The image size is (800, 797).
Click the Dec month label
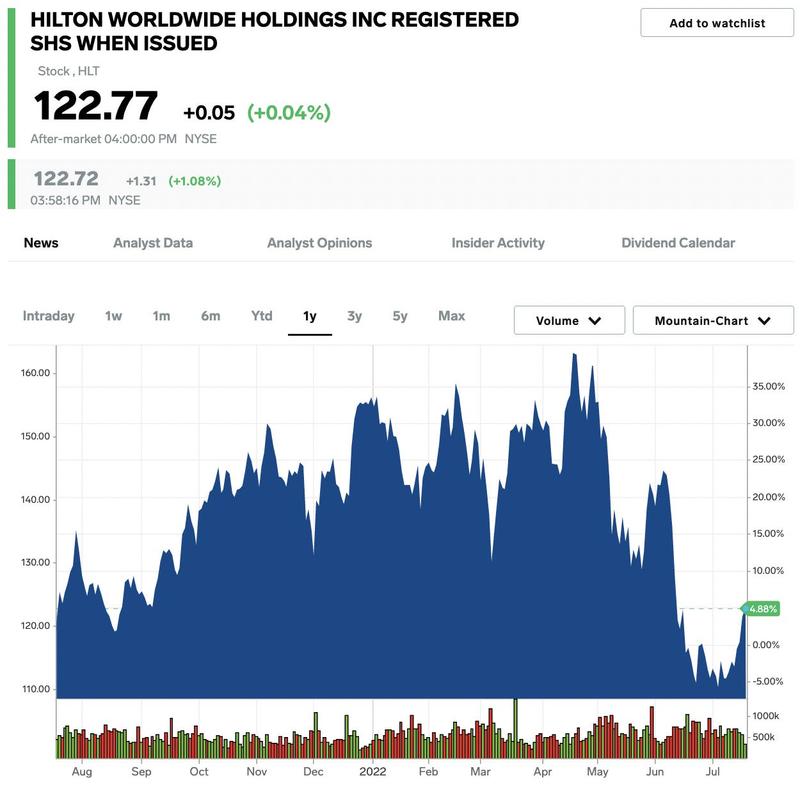pyautogui.click(x=313, y=771)
